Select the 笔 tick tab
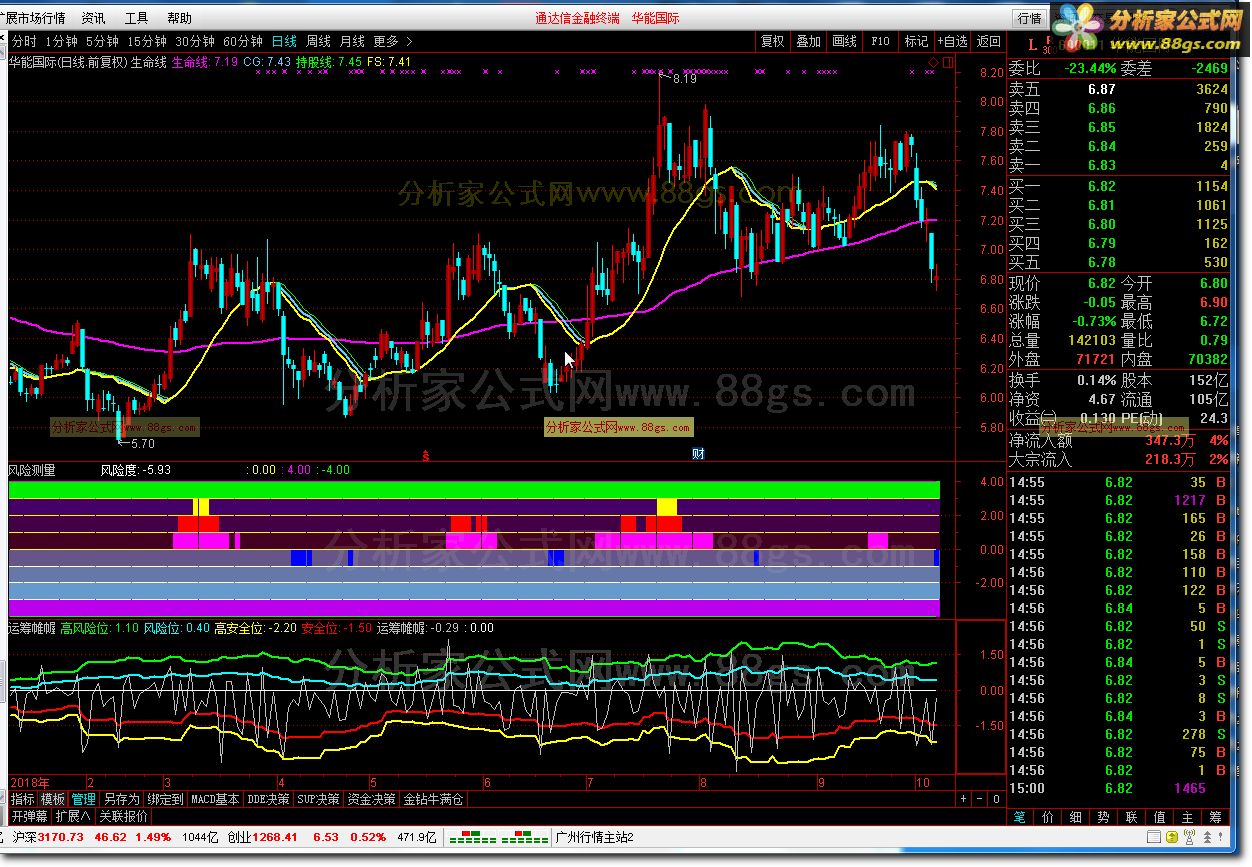The image size is (1252, 867). pos(1020,816)
